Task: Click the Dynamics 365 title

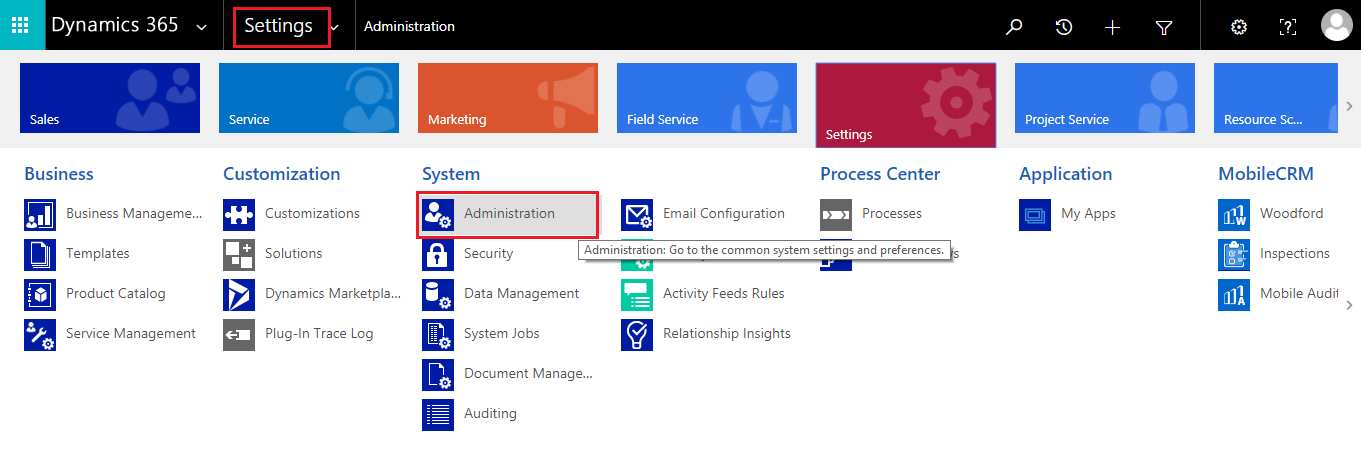Action: point(115,25)
